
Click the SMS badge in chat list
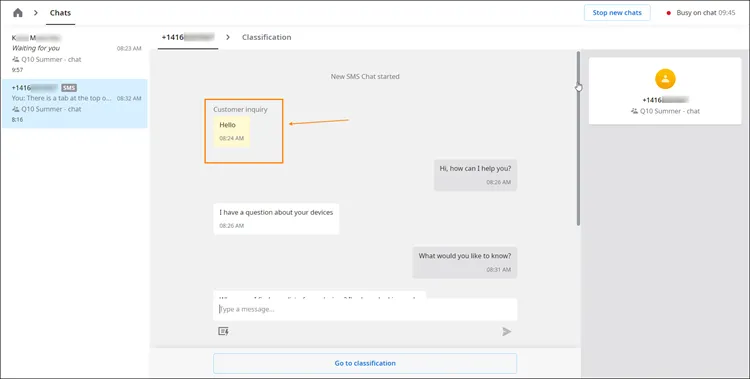69,88
